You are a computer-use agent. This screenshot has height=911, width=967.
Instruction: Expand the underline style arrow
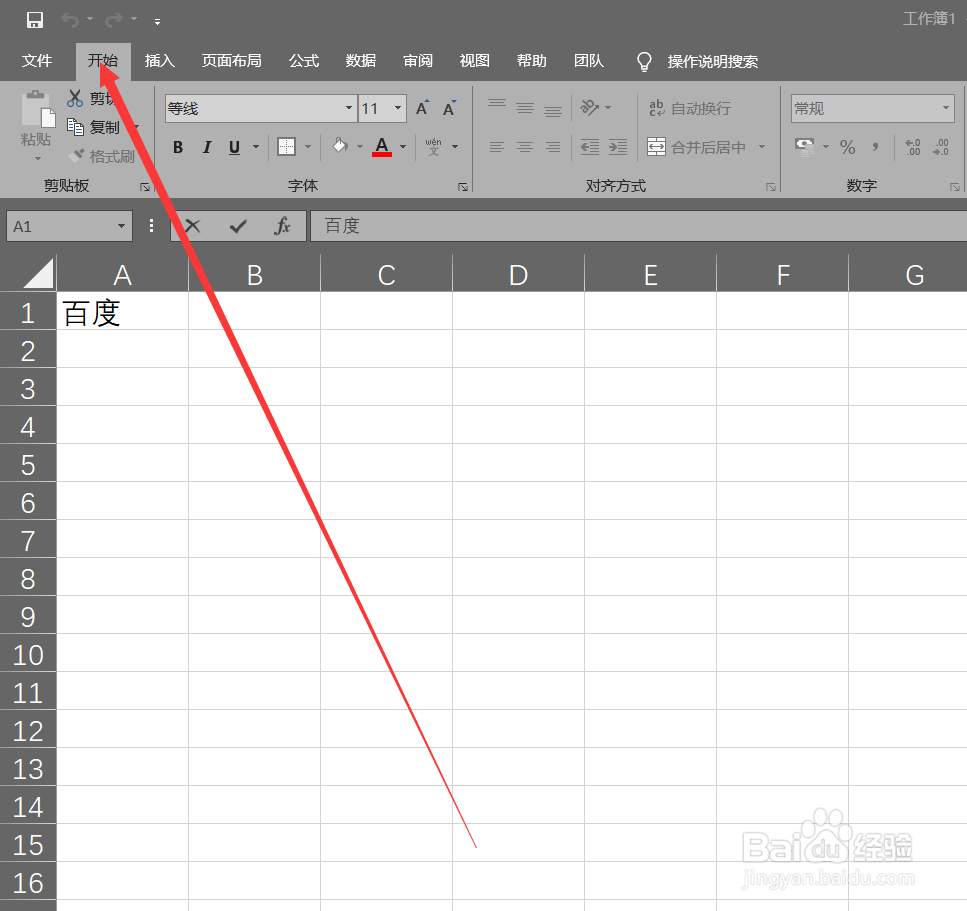click(x=256, y=147)
